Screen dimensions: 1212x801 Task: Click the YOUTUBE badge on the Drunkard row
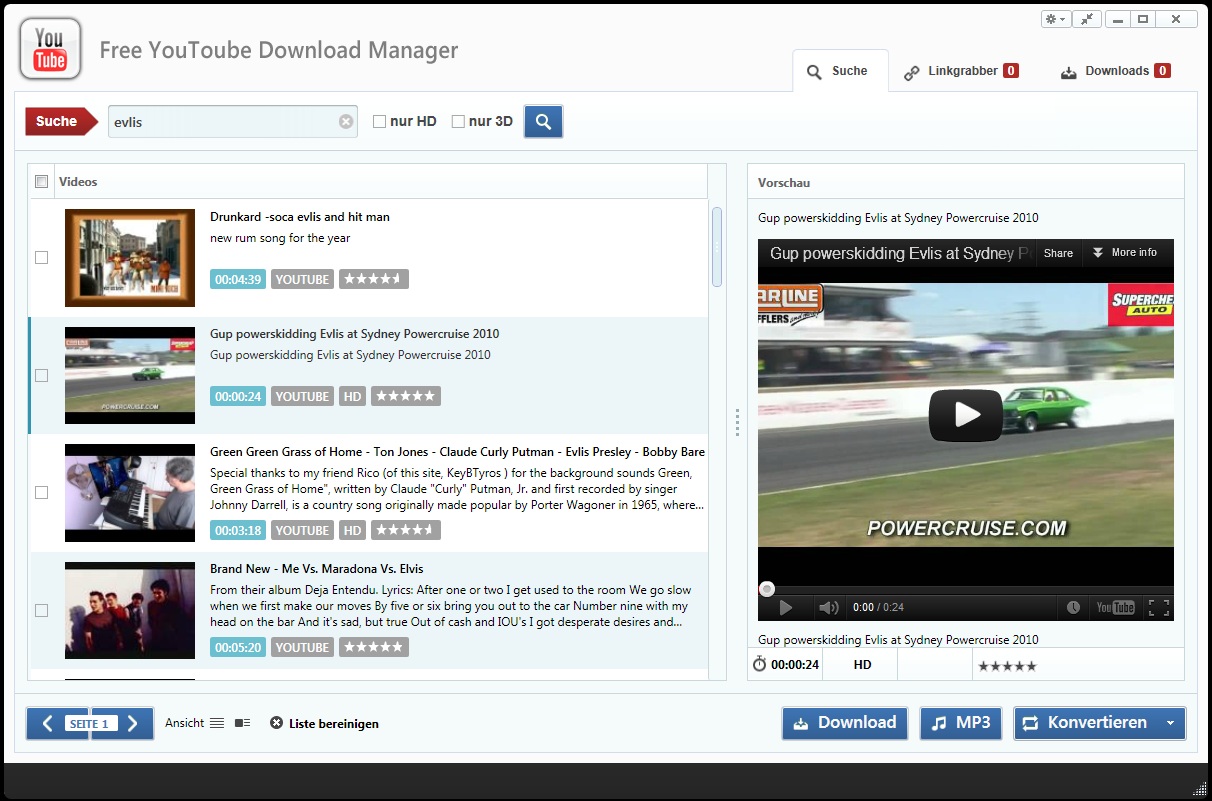[302, 279]
